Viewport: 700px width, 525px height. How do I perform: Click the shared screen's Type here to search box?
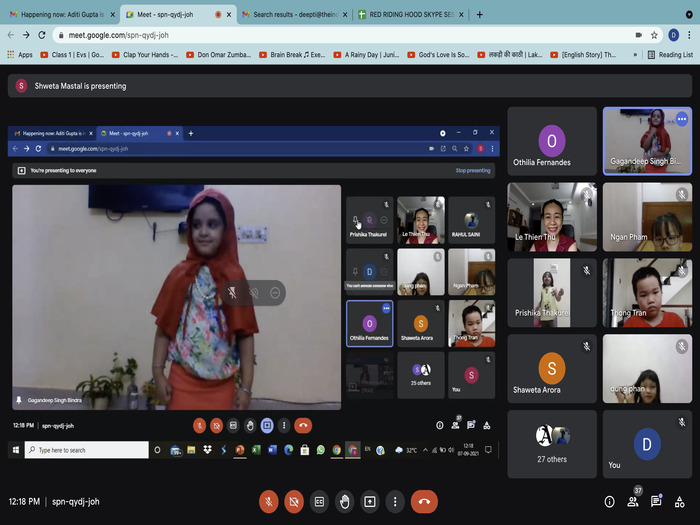coord(87,450)
